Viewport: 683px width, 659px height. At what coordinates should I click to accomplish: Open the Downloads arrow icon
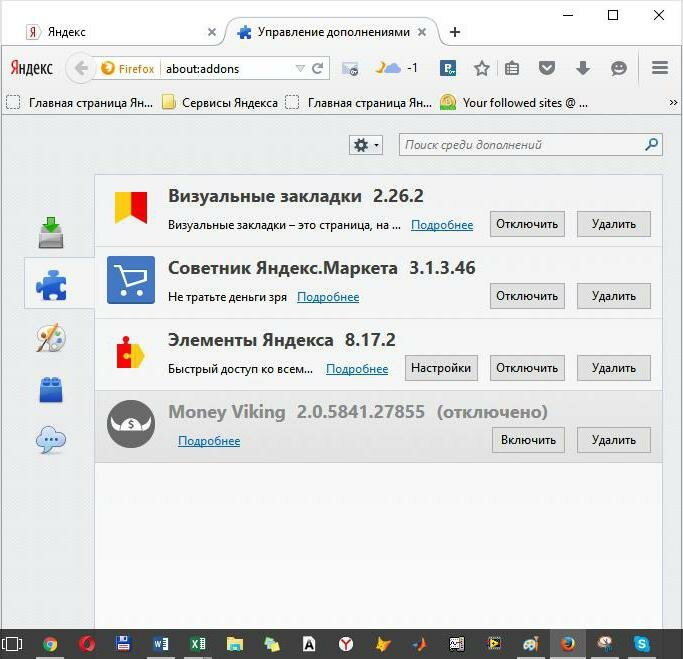coord(583,68)
